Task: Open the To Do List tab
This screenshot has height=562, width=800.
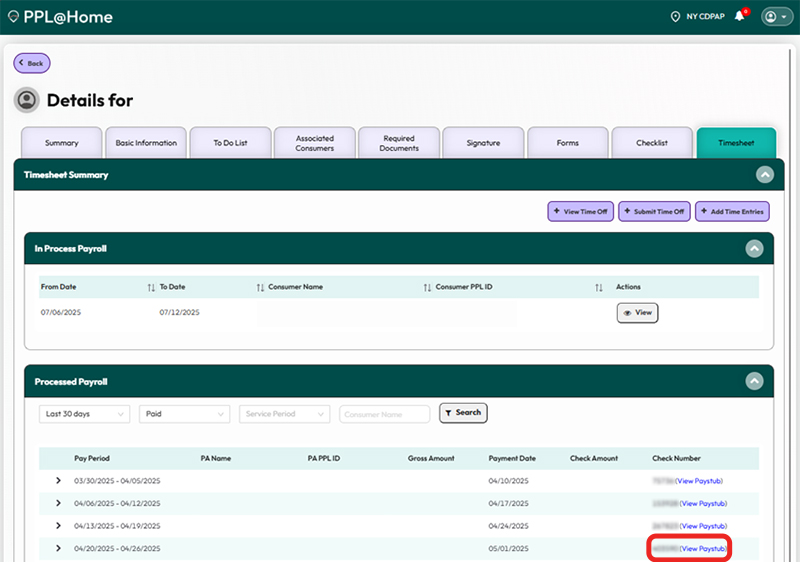Action: coord(230,143)
